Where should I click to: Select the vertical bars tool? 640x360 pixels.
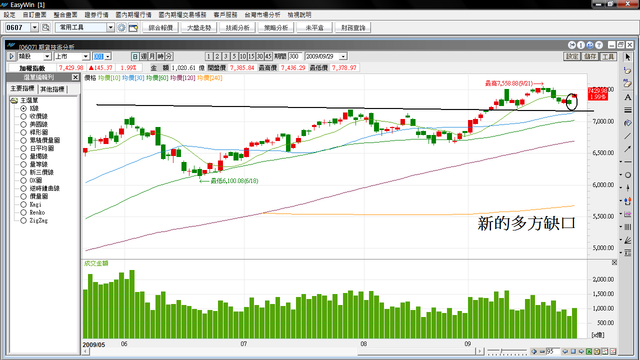point(628,227)
